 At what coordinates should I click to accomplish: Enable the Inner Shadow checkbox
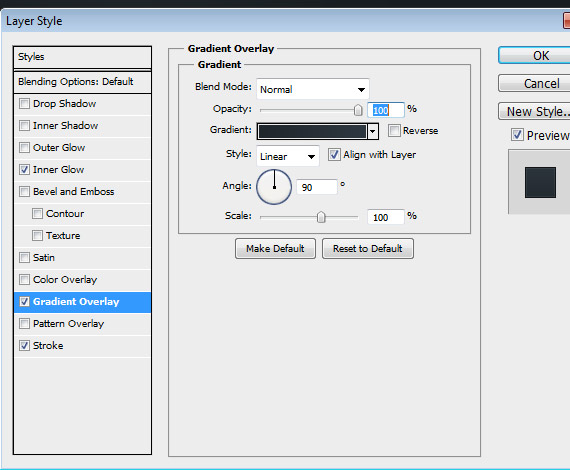[x=24, y=126]
